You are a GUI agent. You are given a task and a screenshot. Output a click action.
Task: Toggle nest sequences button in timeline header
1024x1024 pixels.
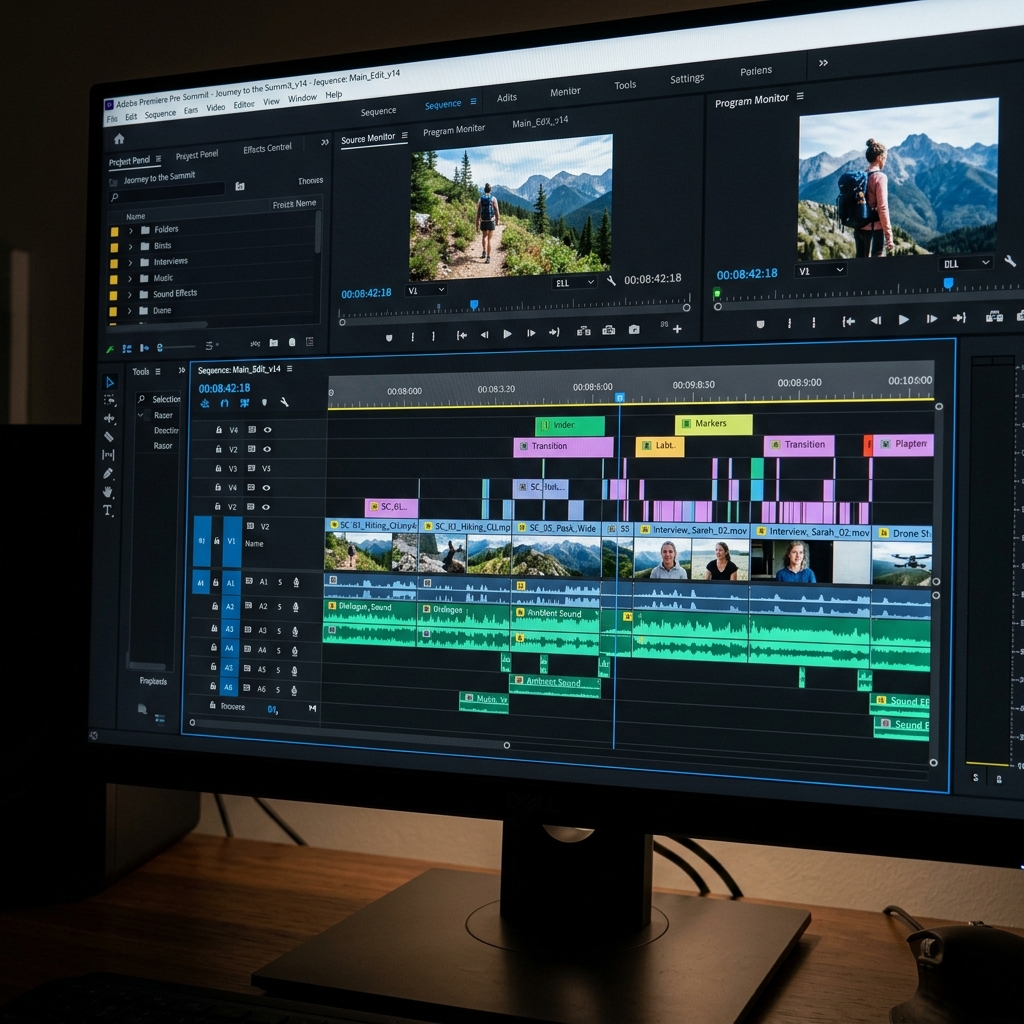(x=205, y=404)
